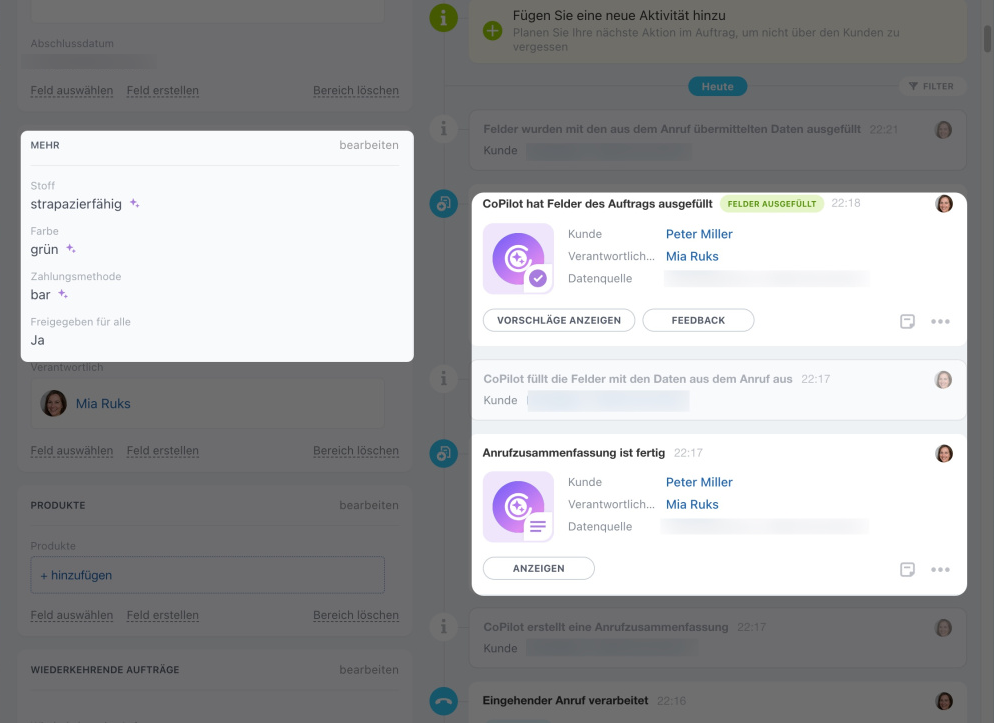Click the Heute date marker
This screenshot has height=723, width=994.
(x=717, y=87)
